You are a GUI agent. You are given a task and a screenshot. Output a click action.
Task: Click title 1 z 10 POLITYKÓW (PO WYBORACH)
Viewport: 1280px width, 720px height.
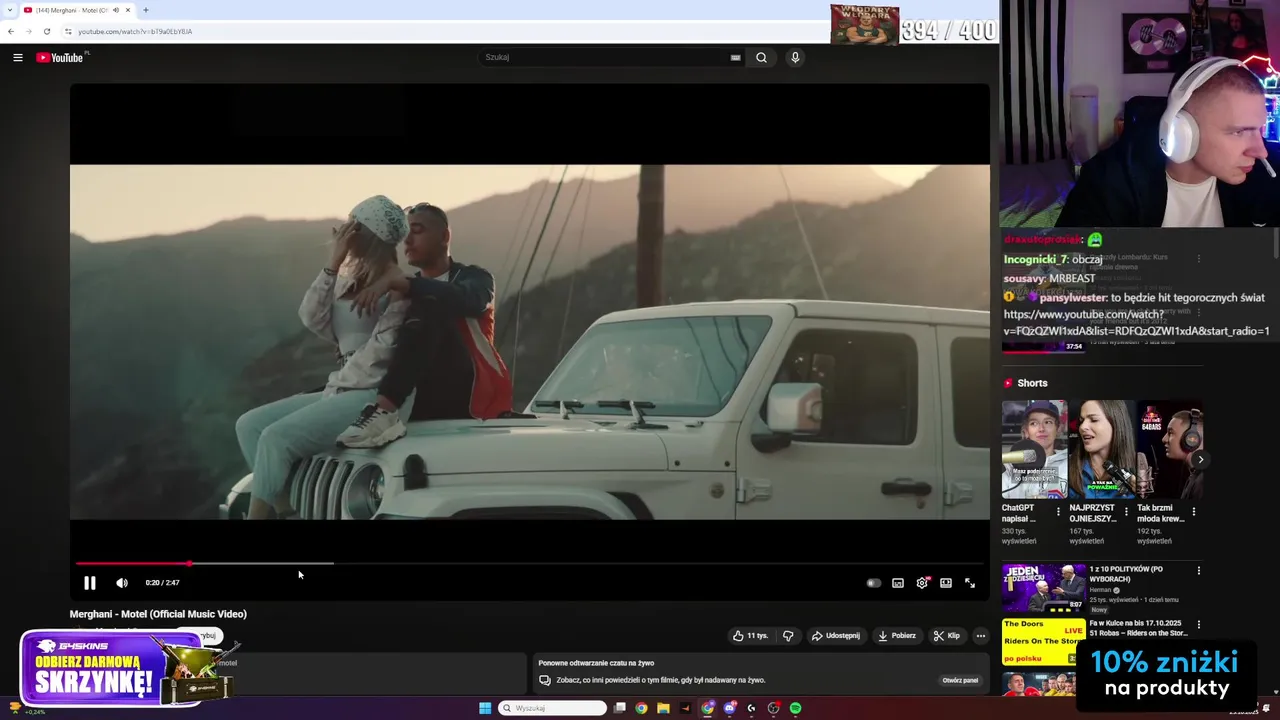tap(1126, 574)
